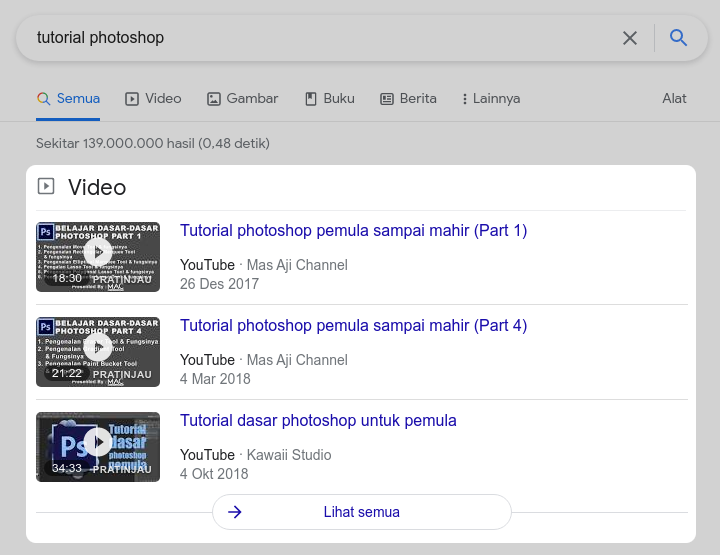
Task: Go to the Buku tab
Action: click(x=329, y=99)
